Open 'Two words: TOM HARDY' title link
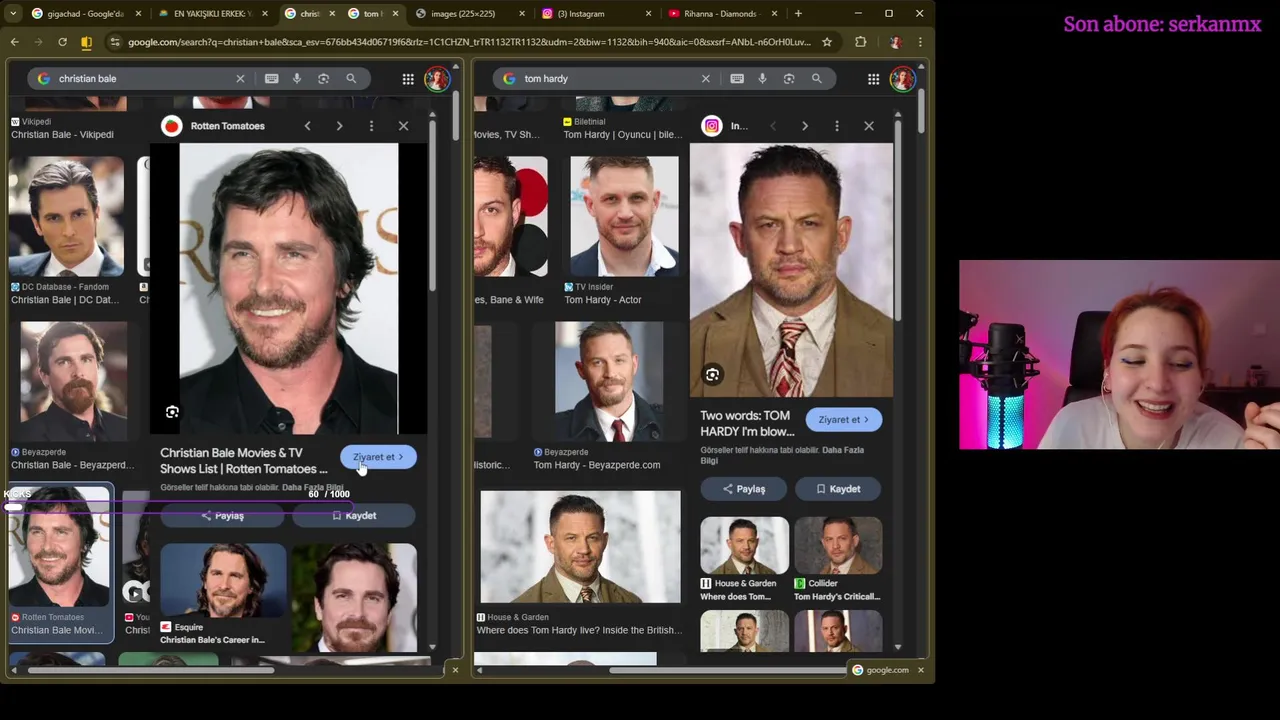 click(747, 424)
